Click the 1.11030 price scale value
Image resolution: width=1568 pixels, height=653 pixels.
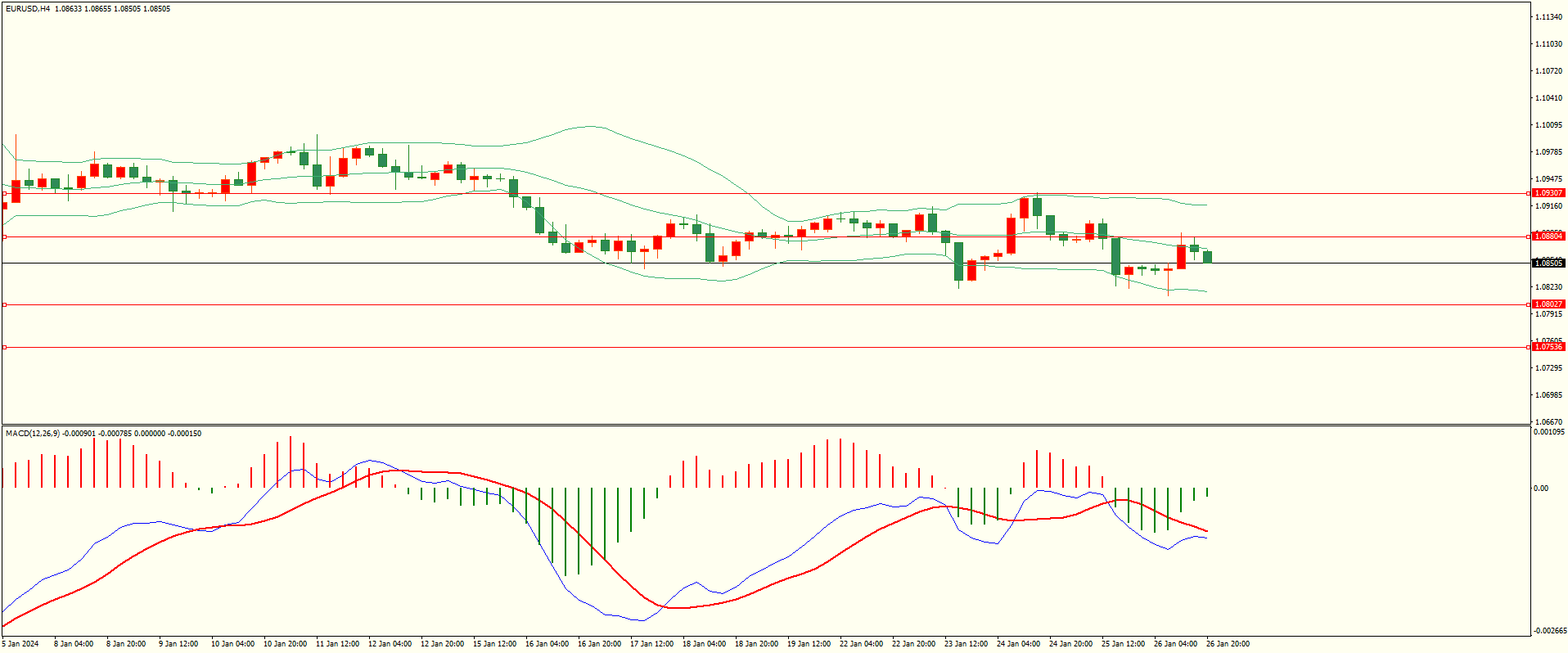point(1548,44)
